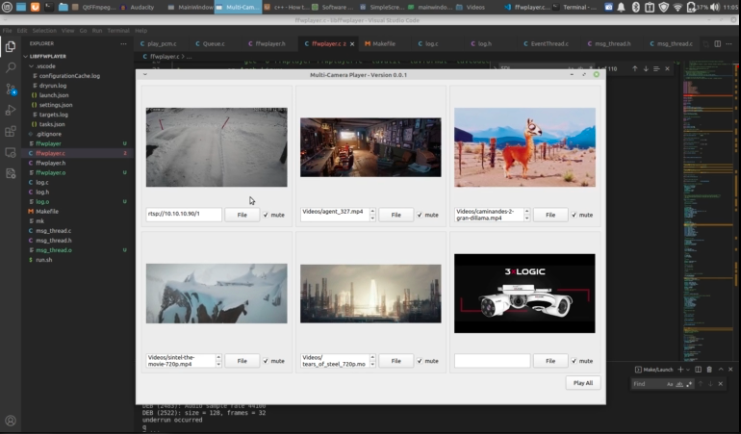Open the editor more actions ellipsis
This screenshot has height=434, width=741.
pos(729,43)
